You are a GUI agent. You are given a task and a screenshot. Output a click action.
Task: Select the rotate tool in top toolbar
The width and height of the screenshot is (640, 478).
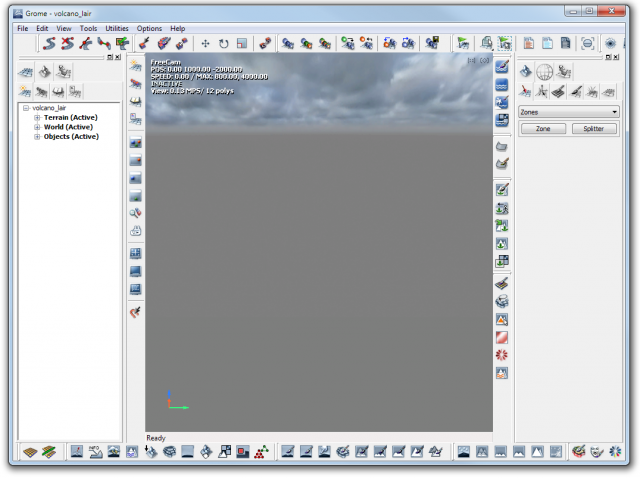pyautogui.click(x=224, y=44)
